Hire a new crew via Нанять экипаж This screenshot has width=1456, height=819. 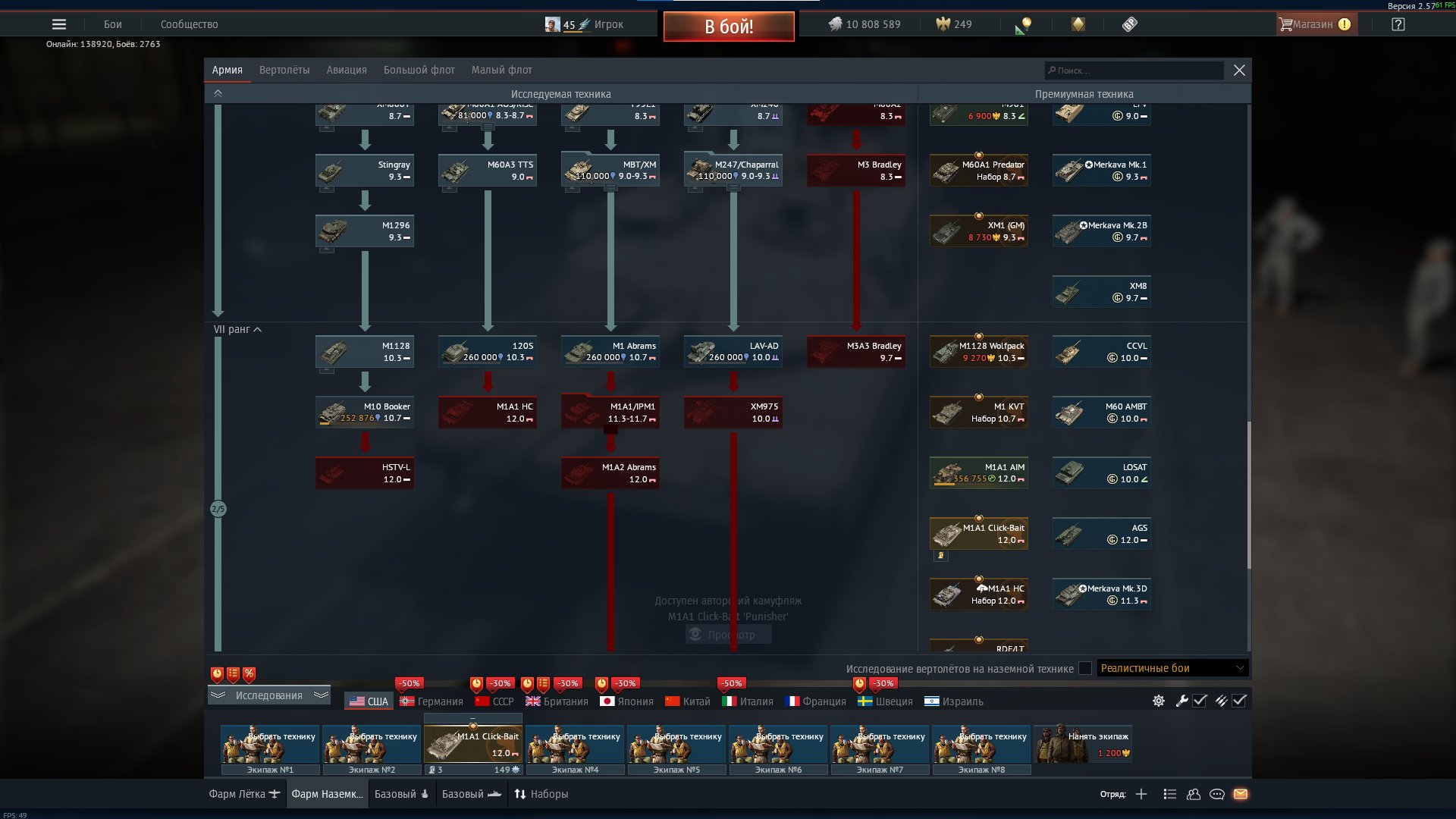pos(1083,744)
